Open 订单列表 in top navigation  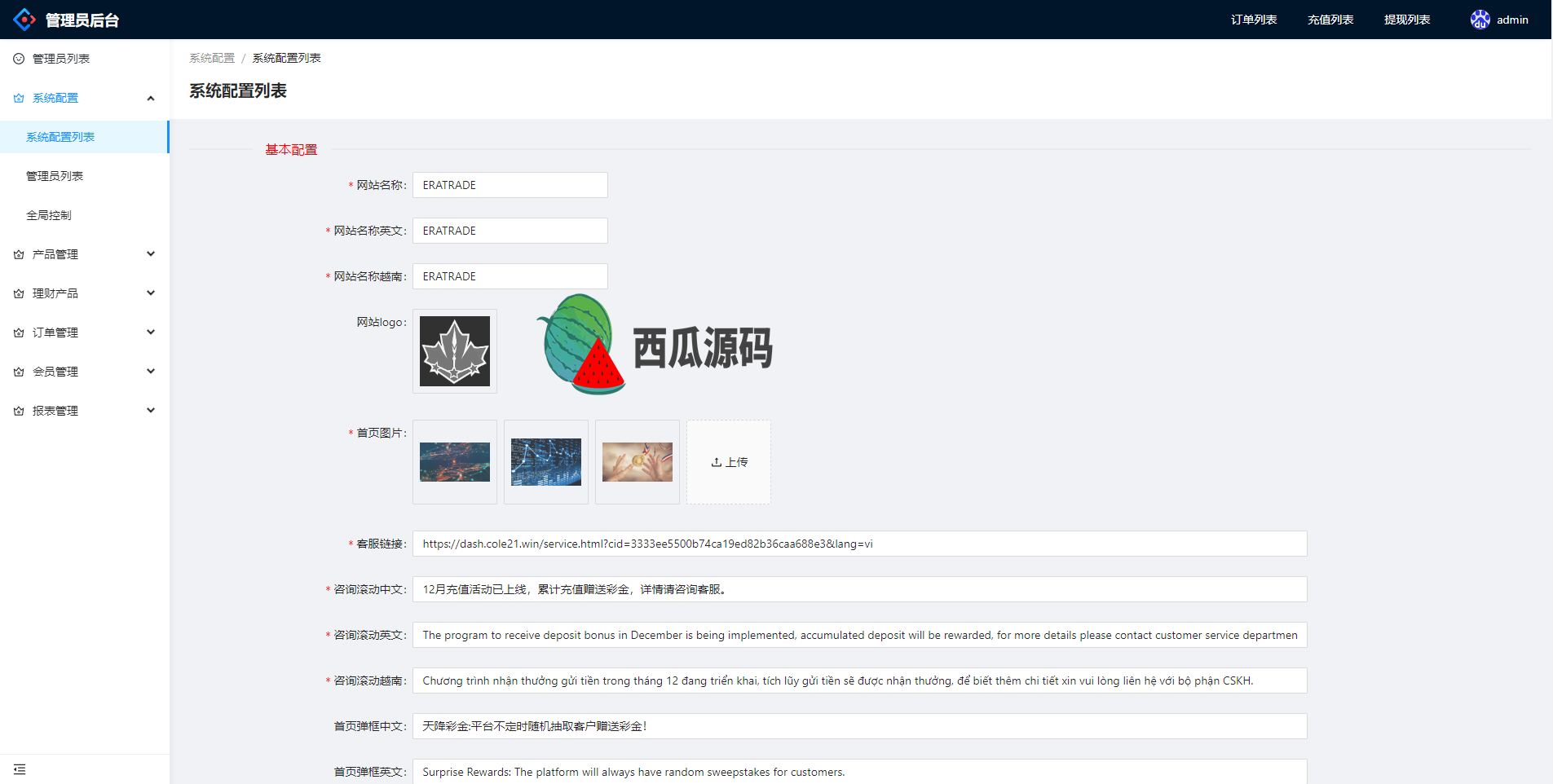click(1254, 20)
